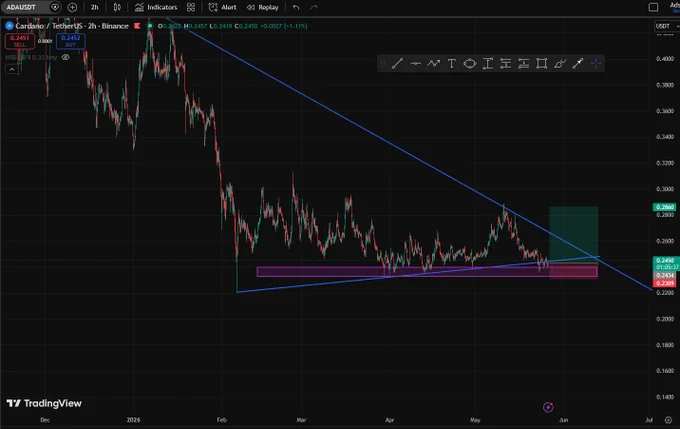Toggle indicator visibility with the eye icon

tap(65, 57)
